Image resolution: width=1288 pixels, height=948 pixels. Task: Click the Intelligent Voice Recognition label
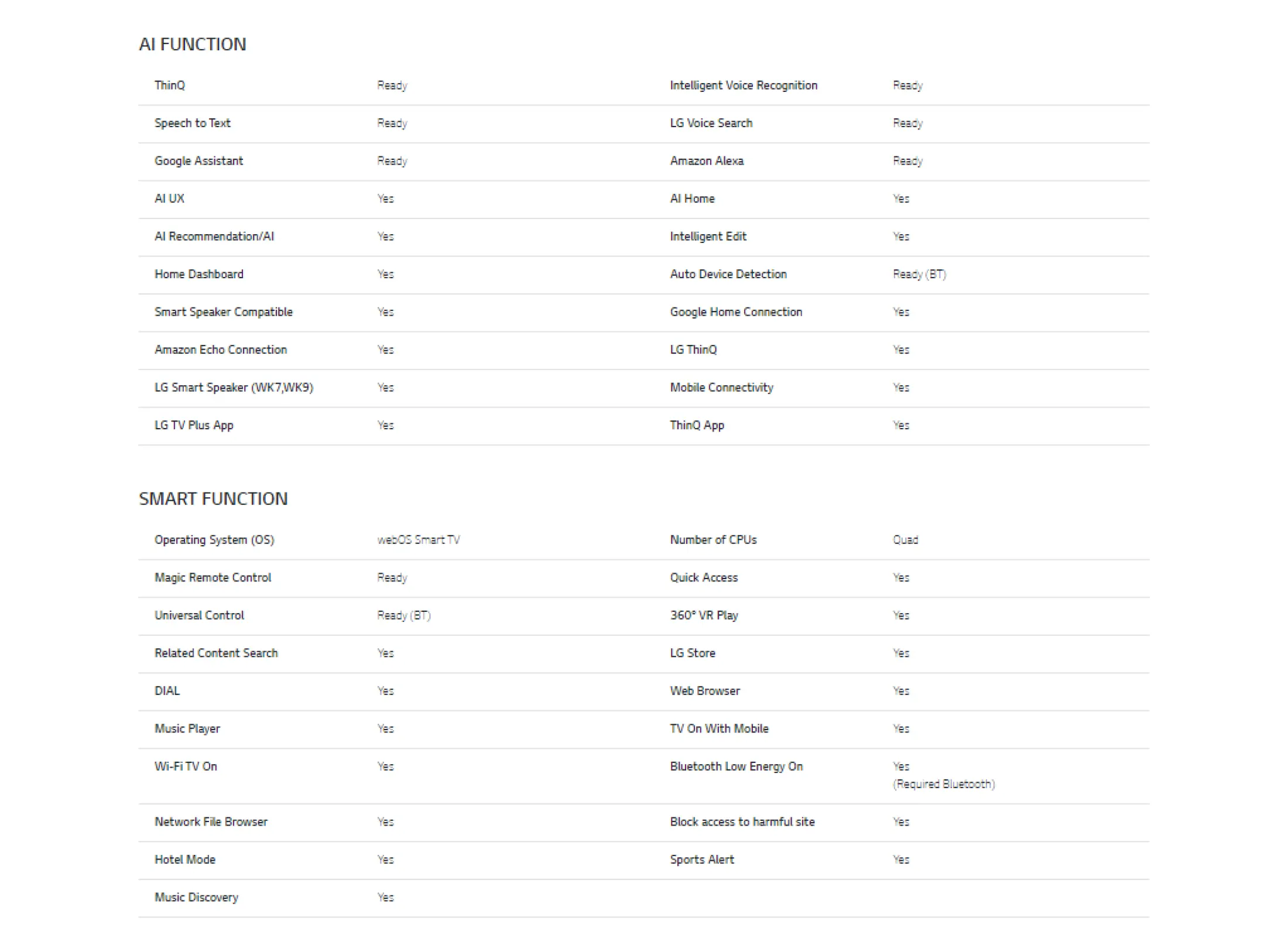tap(744, 85)
